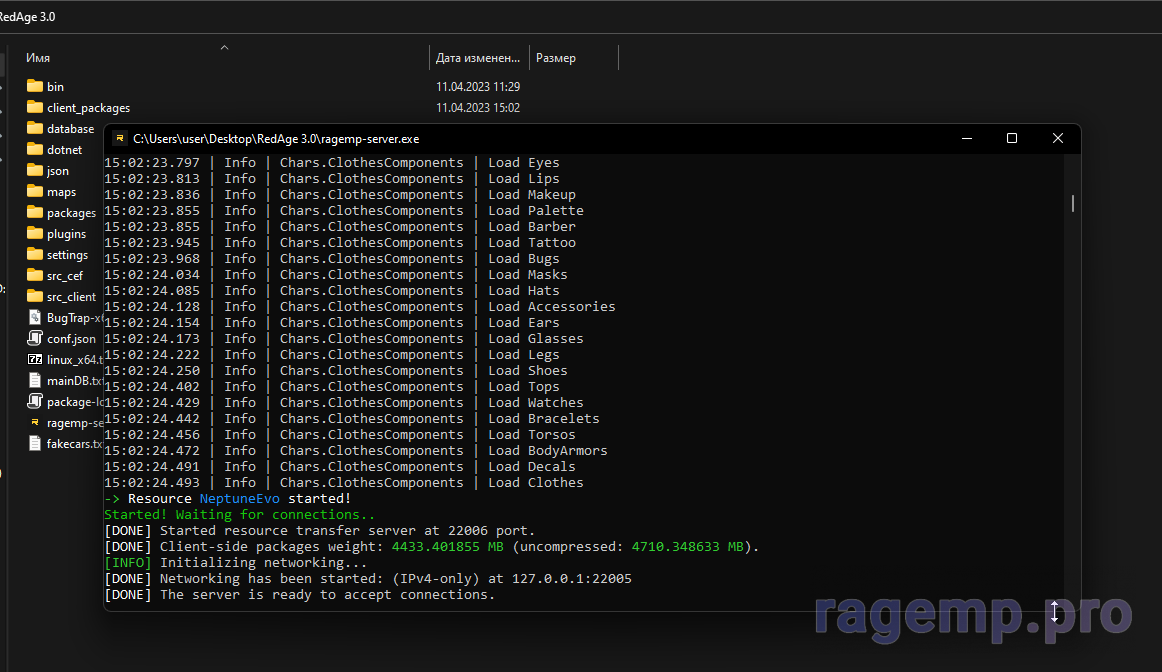Select the database folder icon
This screenshot has width=1162, height=672.
click(35, 128)
